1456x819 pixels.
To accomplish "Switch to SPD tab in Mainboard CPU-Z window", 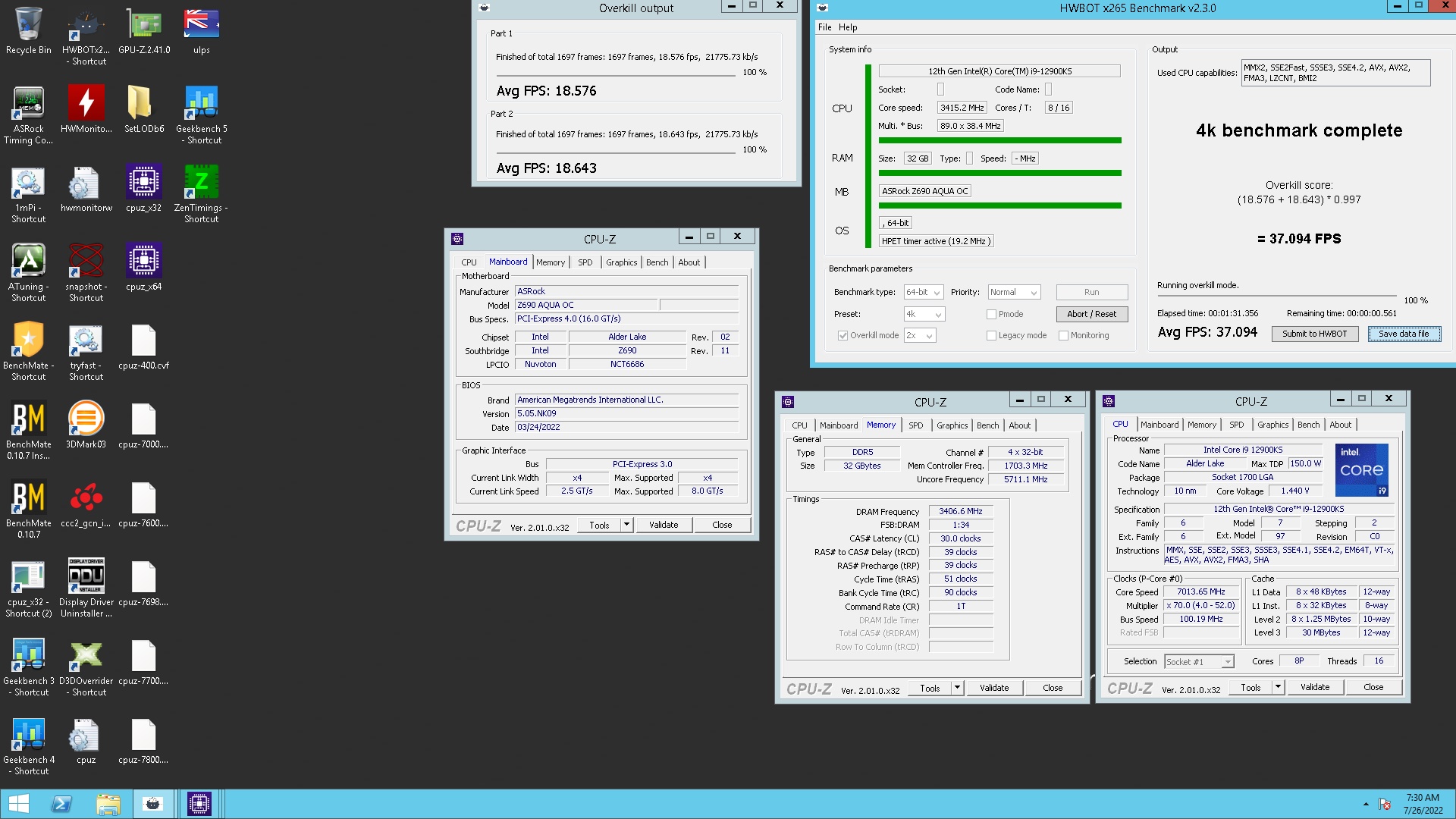I will pyautogui.click(x=585, y=262).
